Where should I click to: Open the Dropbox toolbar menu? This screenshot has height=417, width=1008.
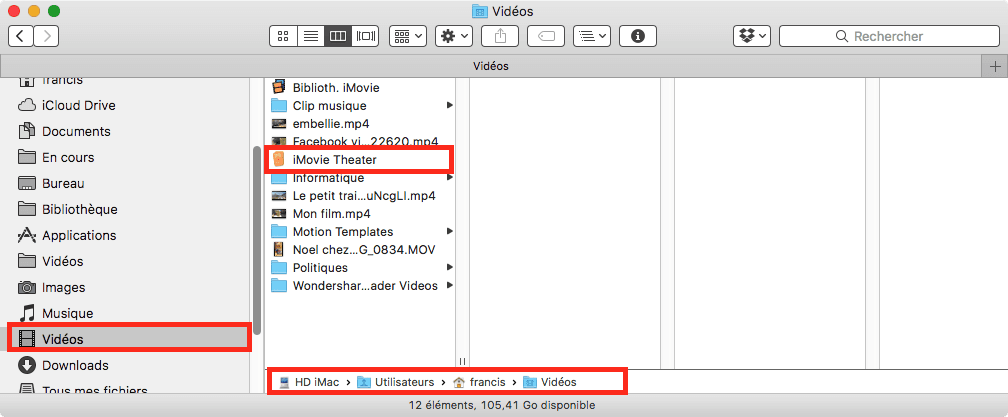tap(752, 36)
